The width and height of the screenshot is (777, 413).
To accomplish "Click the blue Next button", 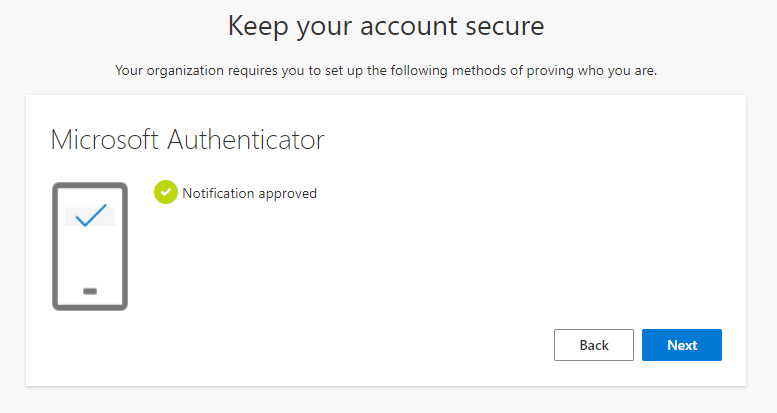I will point(682,345).
